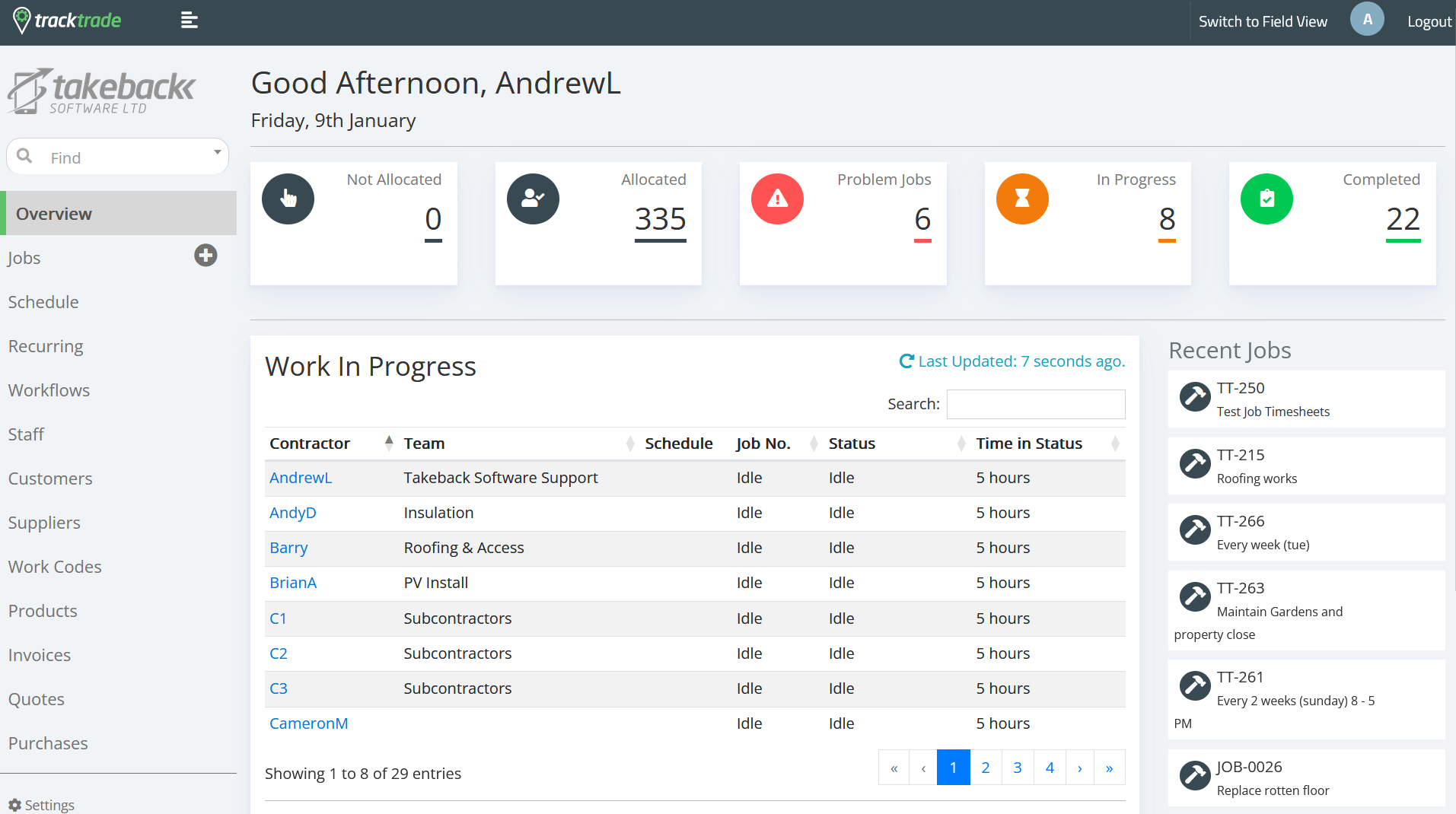
Task: Open contractor BrianA link
Action: point(293,583)
